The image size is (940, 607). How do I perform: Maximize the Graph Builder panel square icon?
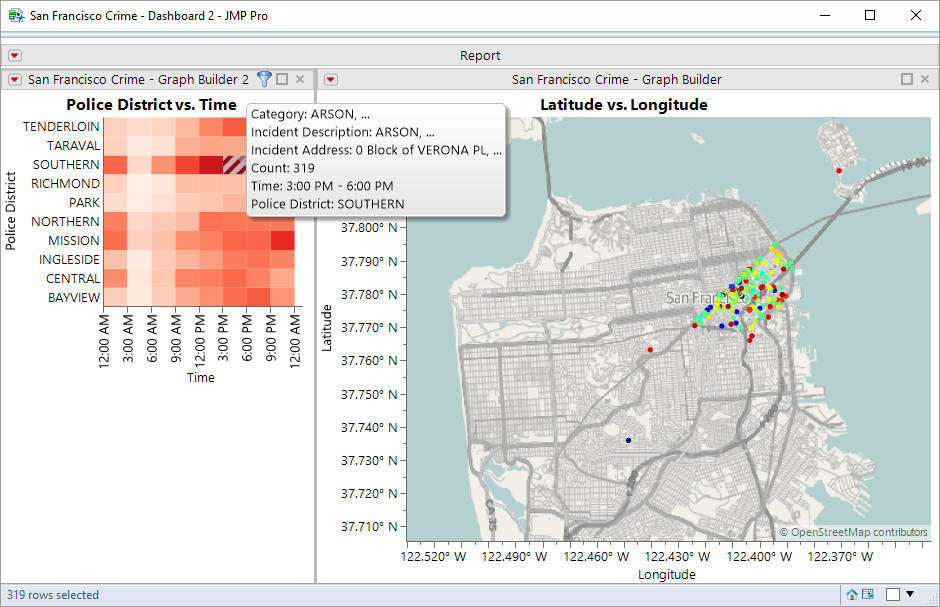(x=906, y=79)
